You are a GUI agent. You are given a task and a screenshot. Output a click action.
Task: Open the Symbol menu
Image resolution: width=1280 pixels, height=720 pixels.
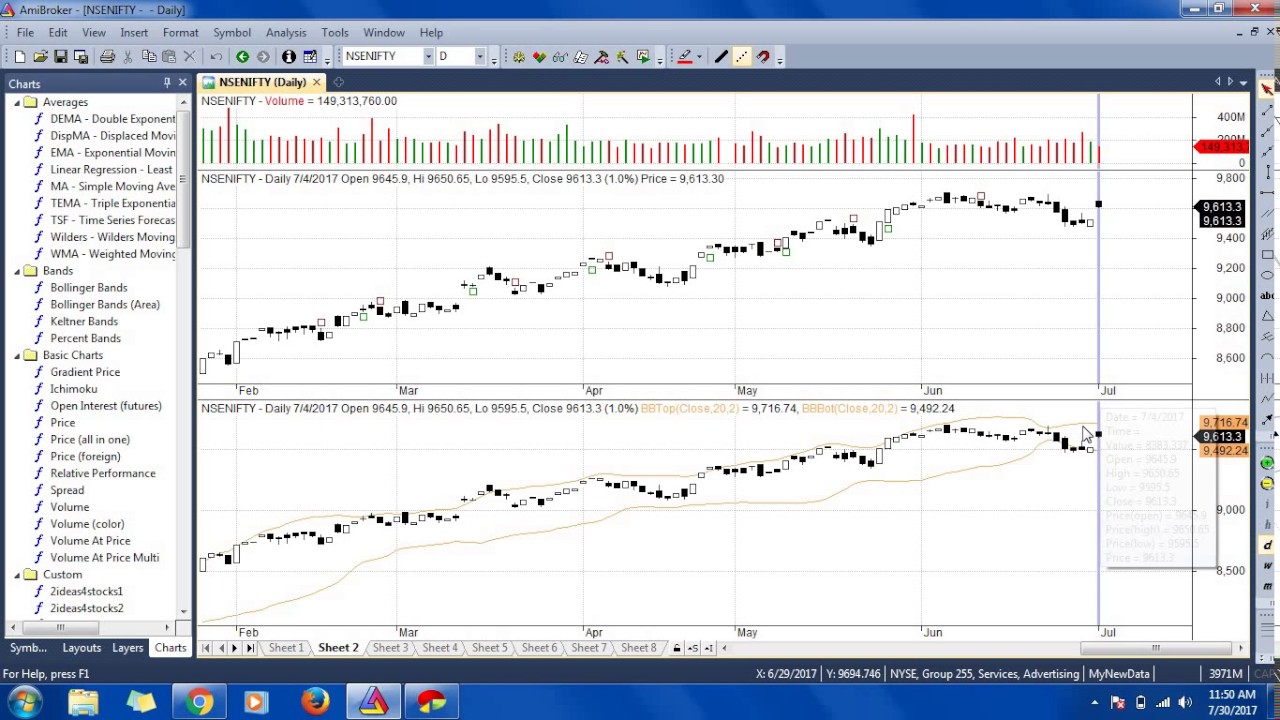pyautogui.click(x=232, y=33)
